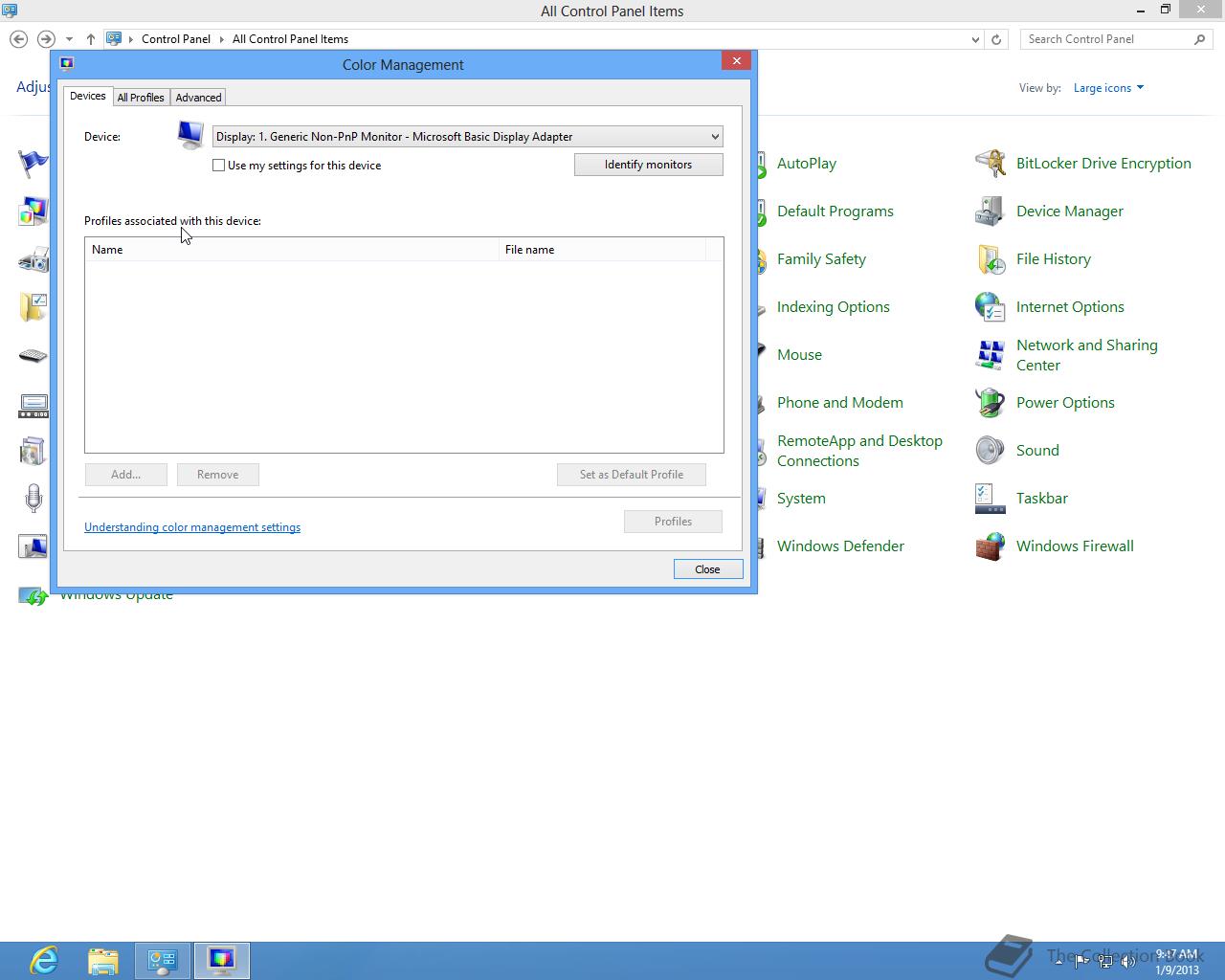Click Control Panel breadcrumb
The width and height of the screenshot is (1225, 980).
tap(176, 39)
